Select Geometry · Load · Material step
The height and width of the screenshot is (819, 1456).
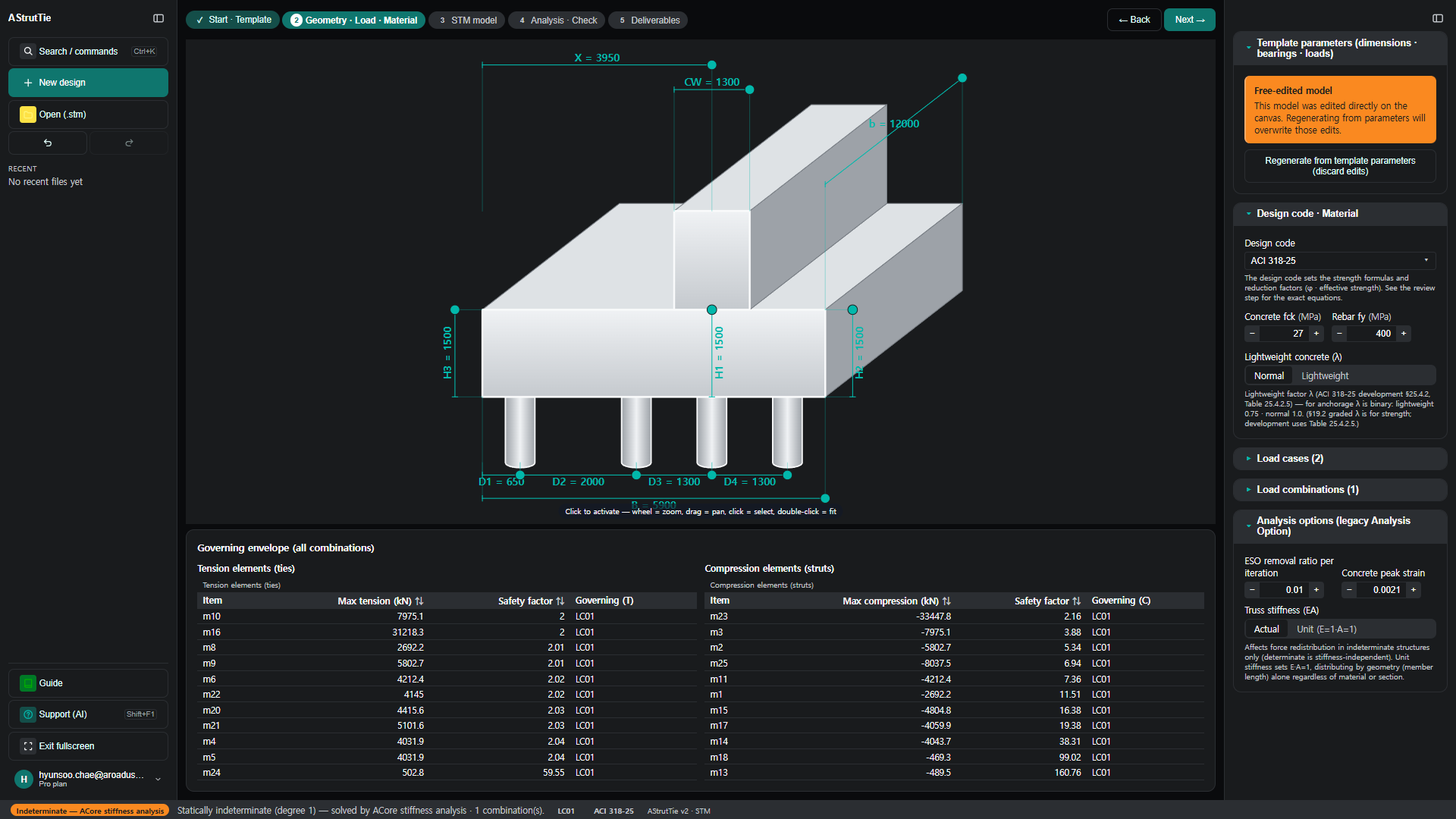(x=354, y=20)
